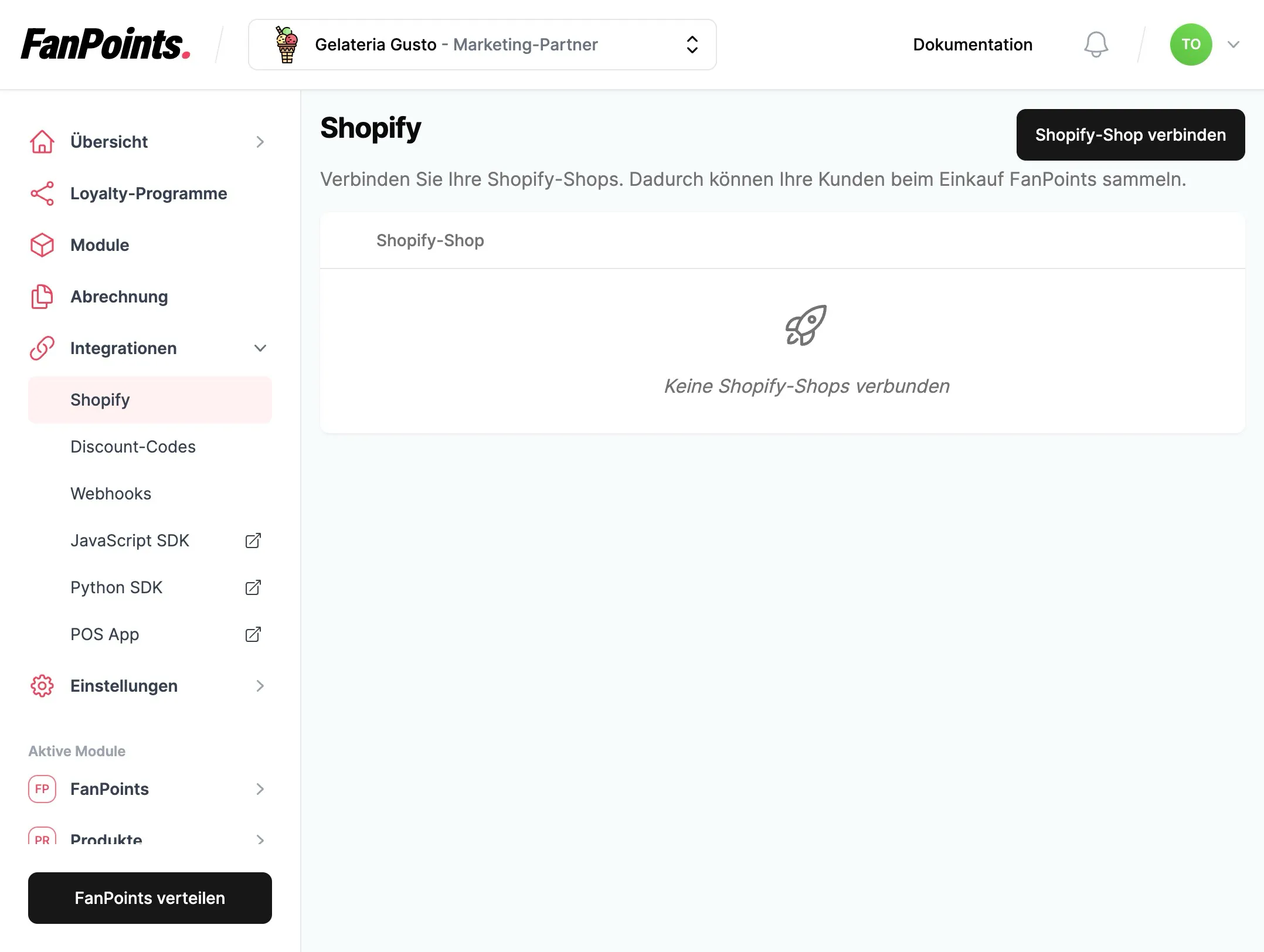Select Shopify in the Integrationen submenu
Screen dimensions: 1264x952
(x=150, y=400)
